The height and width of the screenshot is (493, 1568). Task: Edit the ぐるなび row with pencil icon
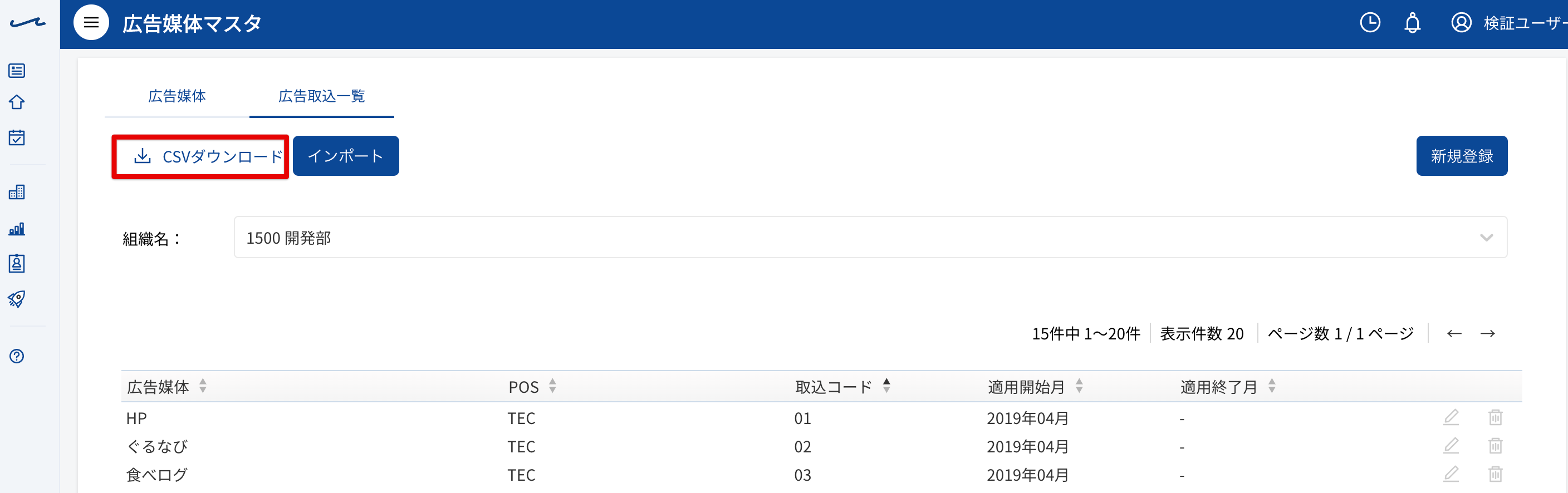tap(1451, 446)
